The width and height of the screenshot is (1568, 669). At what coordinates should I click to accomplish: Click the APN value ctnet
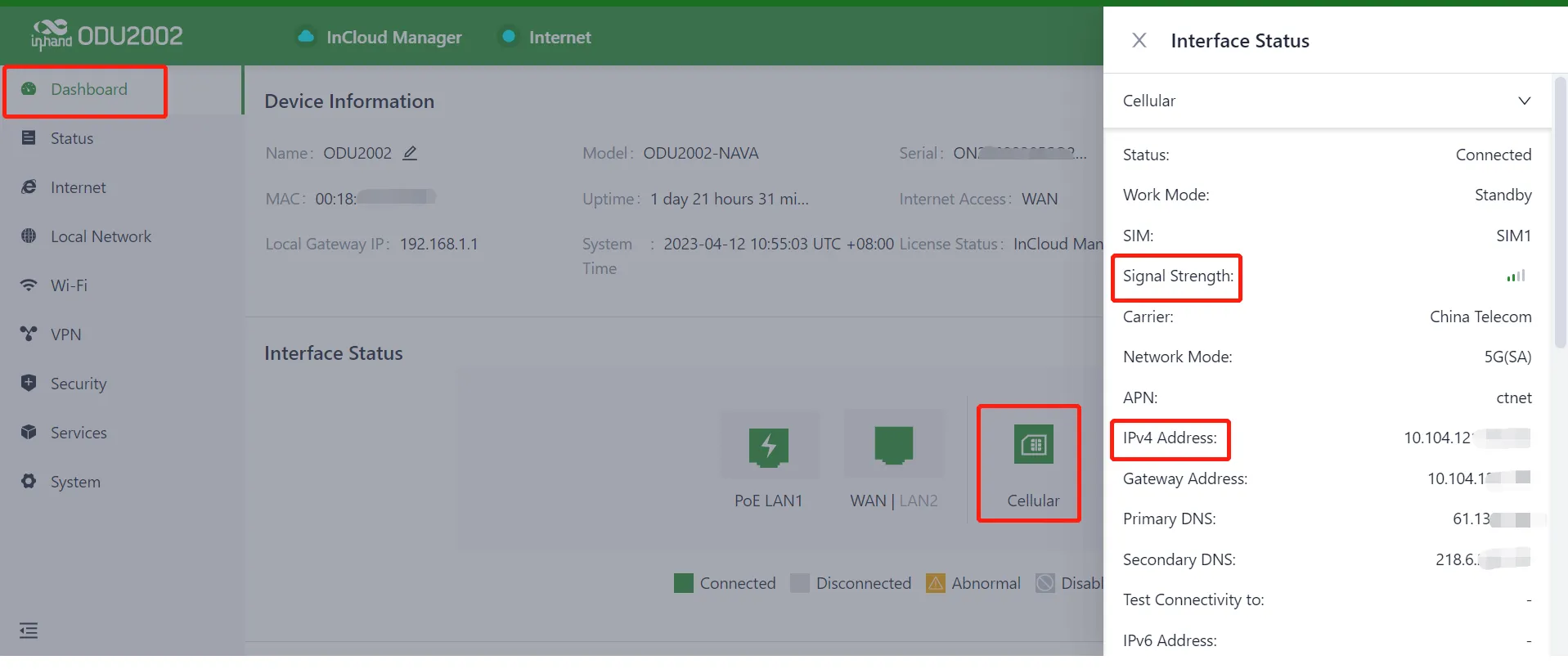click(1514, 398)
